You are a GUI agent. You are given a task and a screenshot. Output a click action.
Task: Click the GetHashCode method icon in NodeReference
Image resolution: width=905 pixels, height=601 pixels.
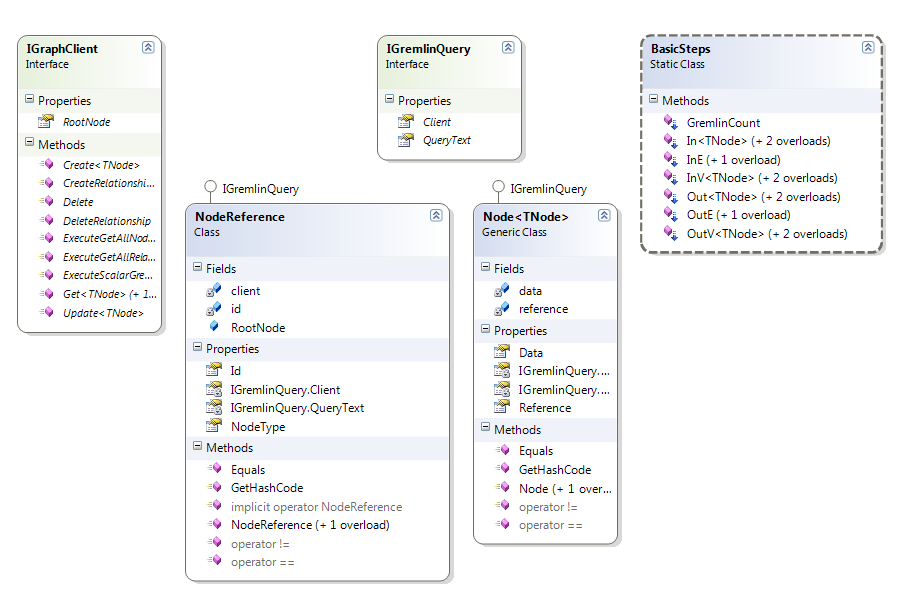pos(213,488)
